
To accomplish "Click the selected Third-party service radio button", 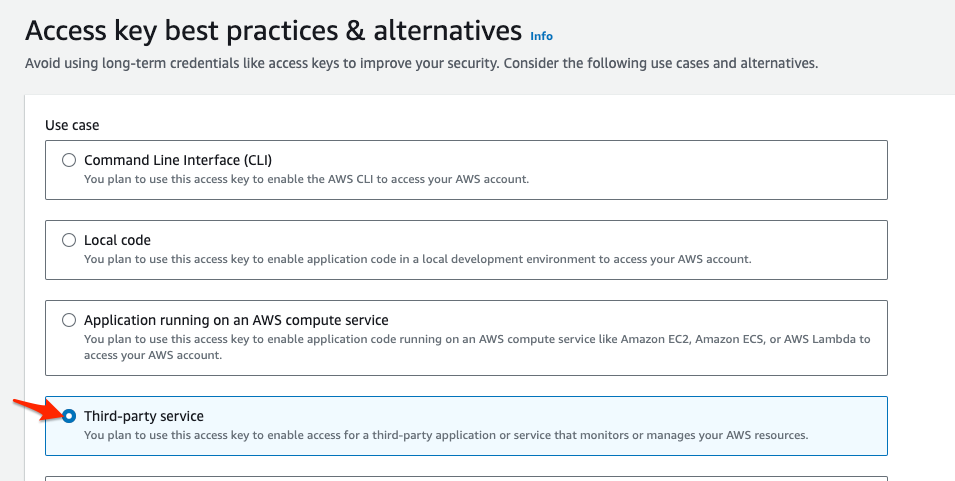I will coord(69,416).
